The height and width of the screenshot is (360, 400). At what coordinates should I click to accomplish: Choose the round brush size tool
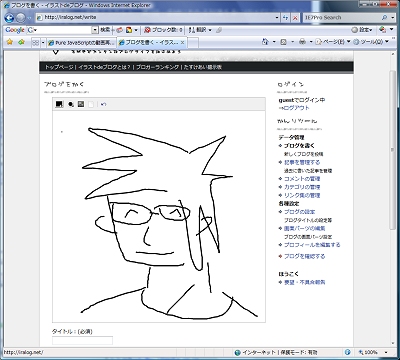pyautogui.click(x=71, y=104)
